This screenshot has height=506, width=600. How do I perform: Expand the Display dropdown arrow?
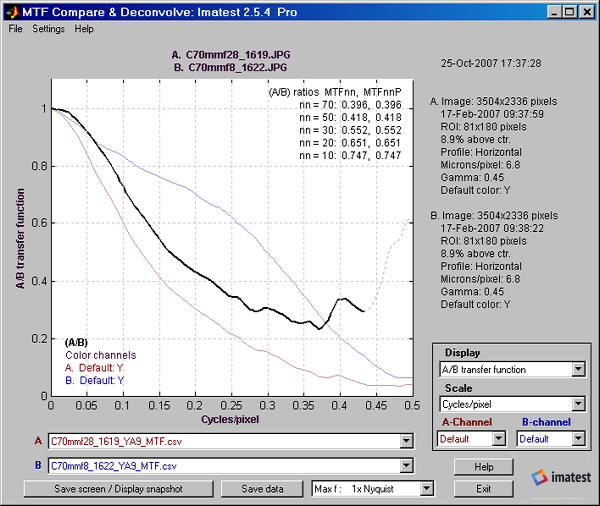click(578, 369)
